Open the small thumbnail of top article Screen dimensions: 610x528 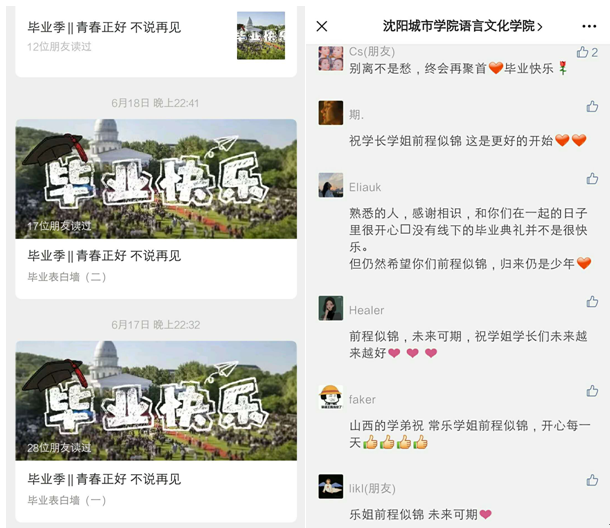pos(261,35)
